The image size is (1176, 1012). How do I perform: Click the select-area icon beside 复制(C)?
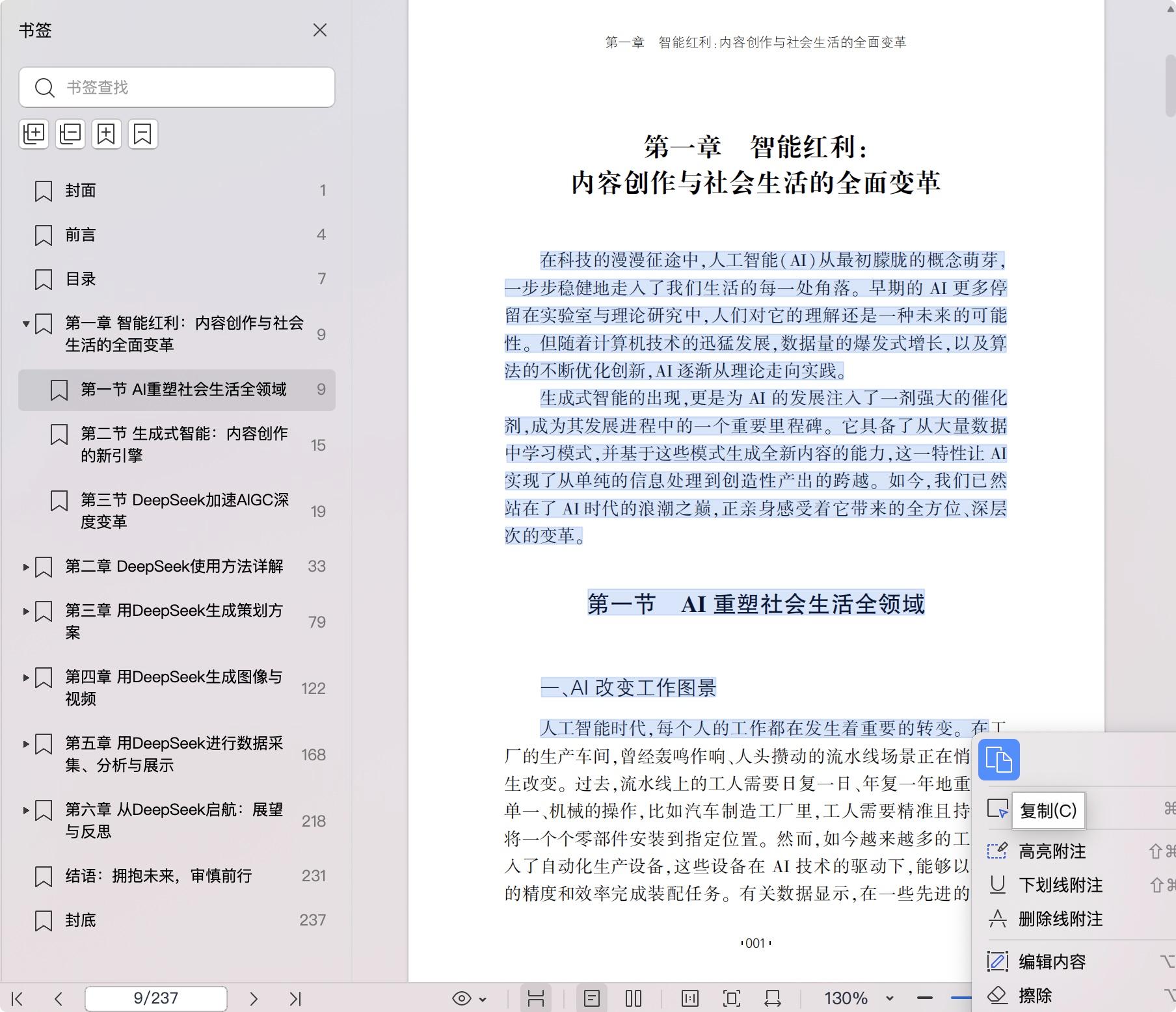pos(998,808)
